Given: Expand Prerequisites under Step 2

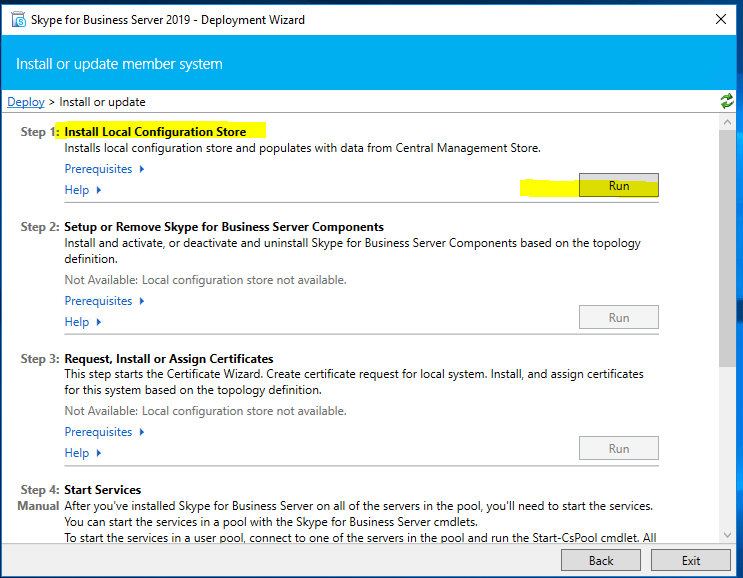Looking at the screenshot, I should pyautogui.click(x=104, y=301).
